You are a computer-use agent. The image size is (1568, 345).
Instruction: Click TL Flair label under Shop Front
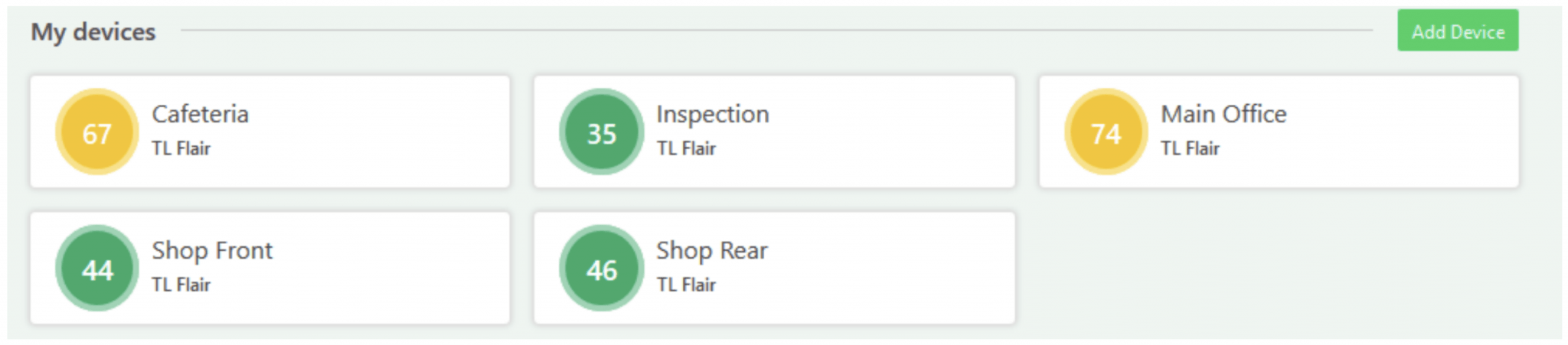point(181,285)
